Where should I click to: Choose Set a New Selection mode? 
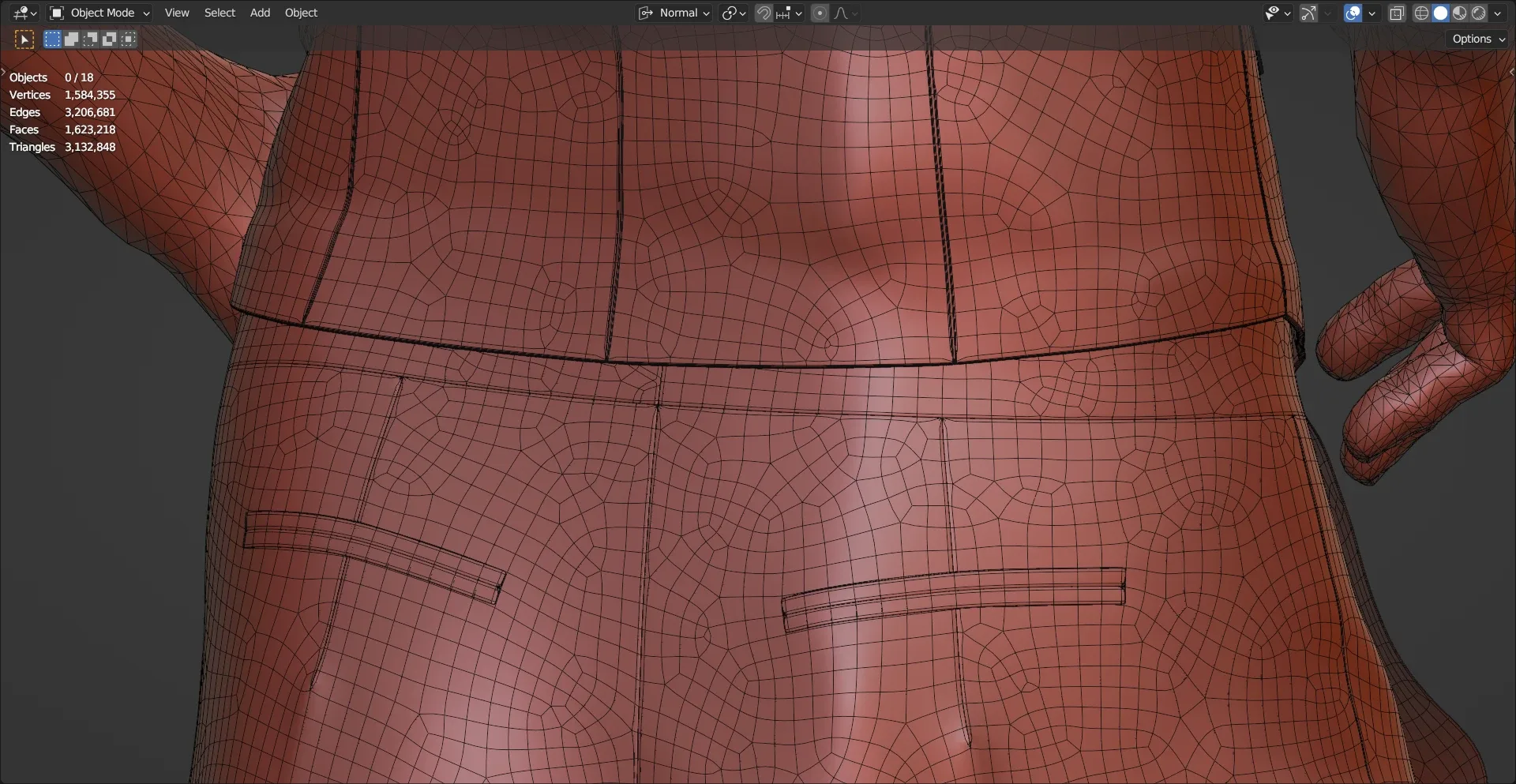52,39
